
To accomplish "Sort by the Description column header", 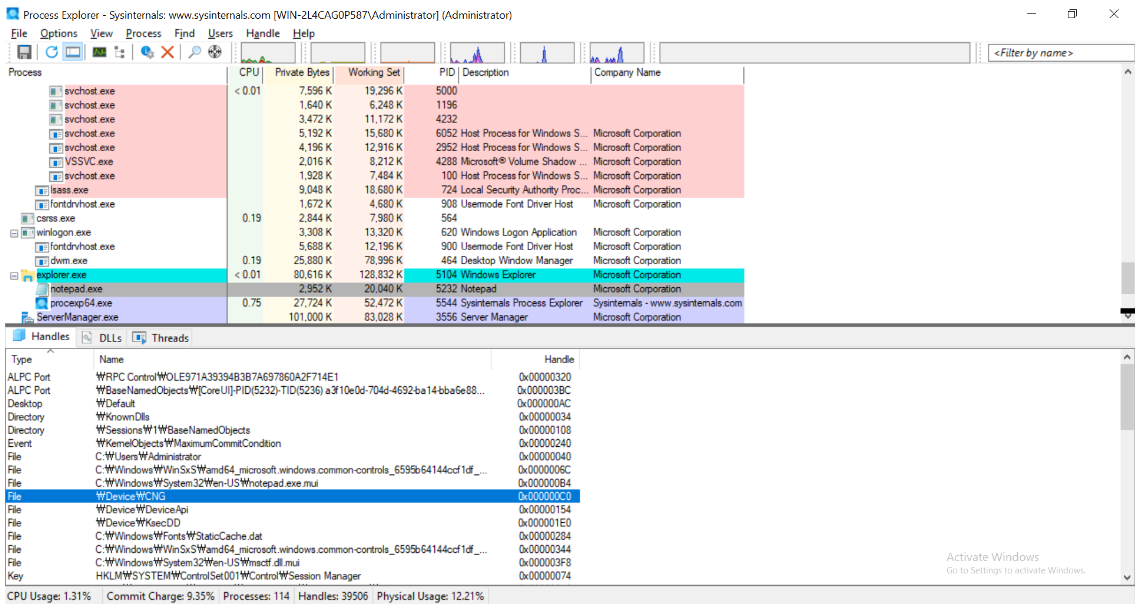I will coord(524,73).
